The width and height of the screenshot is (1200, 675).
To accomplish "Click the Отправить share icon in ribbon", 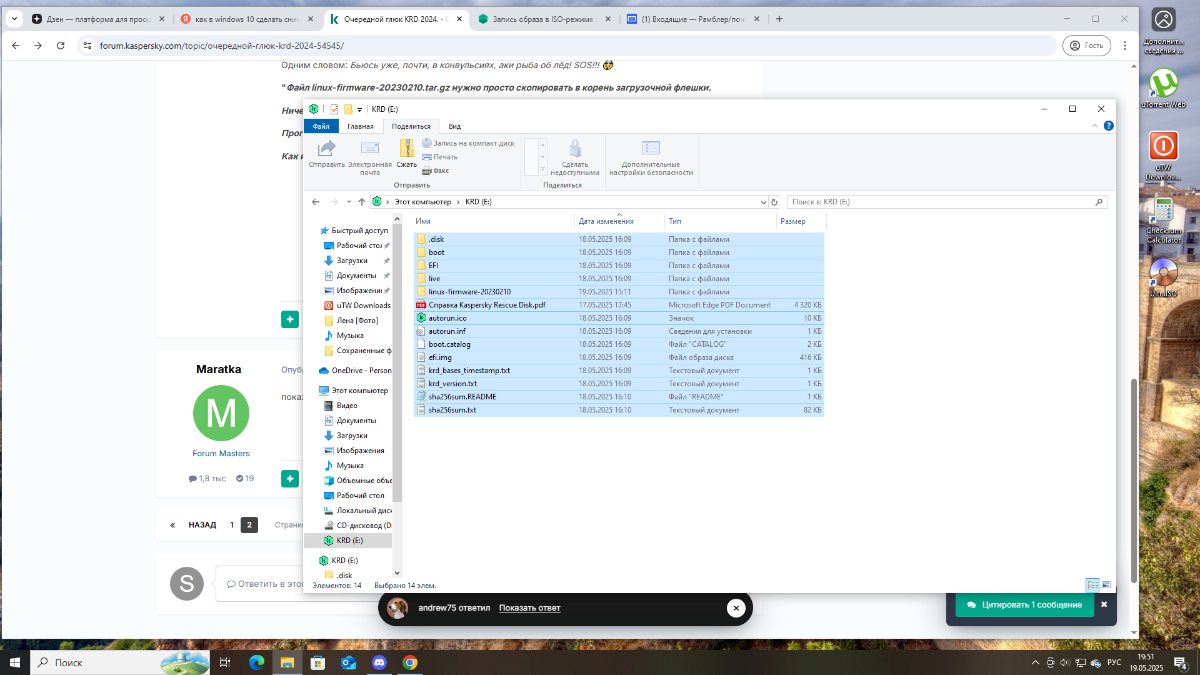I will click(326, 151).
